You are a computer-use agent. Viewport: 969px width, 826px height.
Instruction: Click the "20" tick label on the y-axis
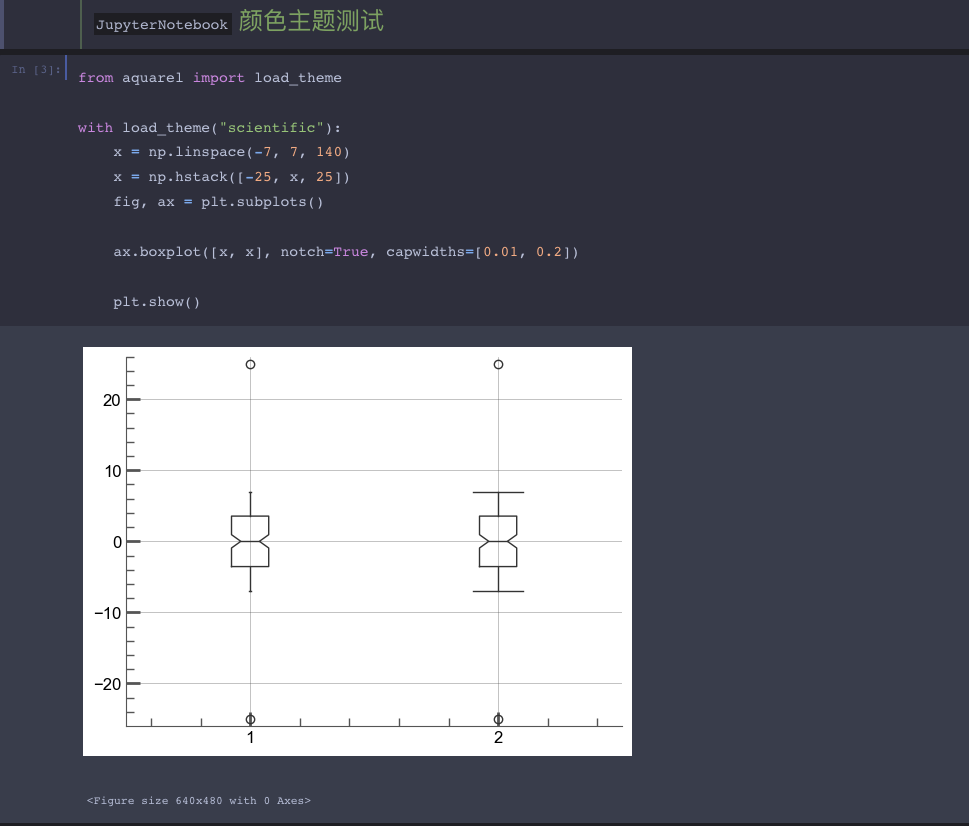tap(113, 400)
